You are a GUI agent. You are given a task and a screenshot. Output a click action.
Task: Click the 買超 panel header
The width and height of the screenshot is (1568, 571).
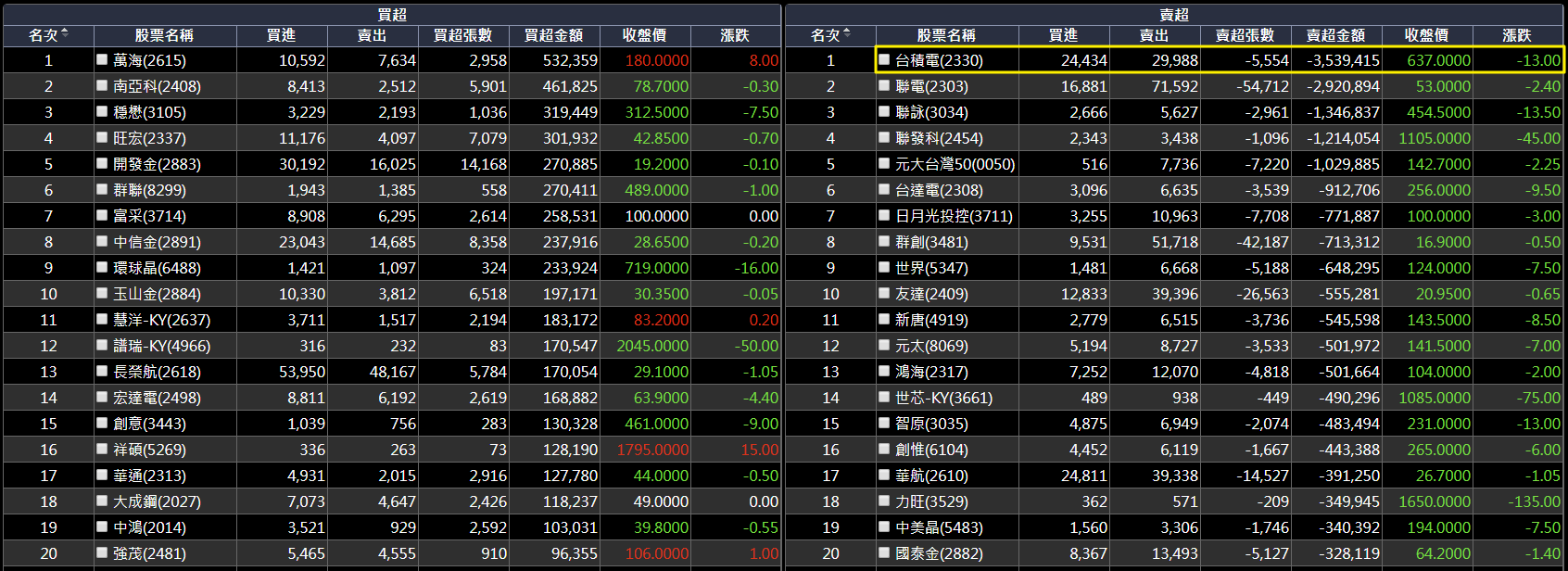tap(392, 14)
